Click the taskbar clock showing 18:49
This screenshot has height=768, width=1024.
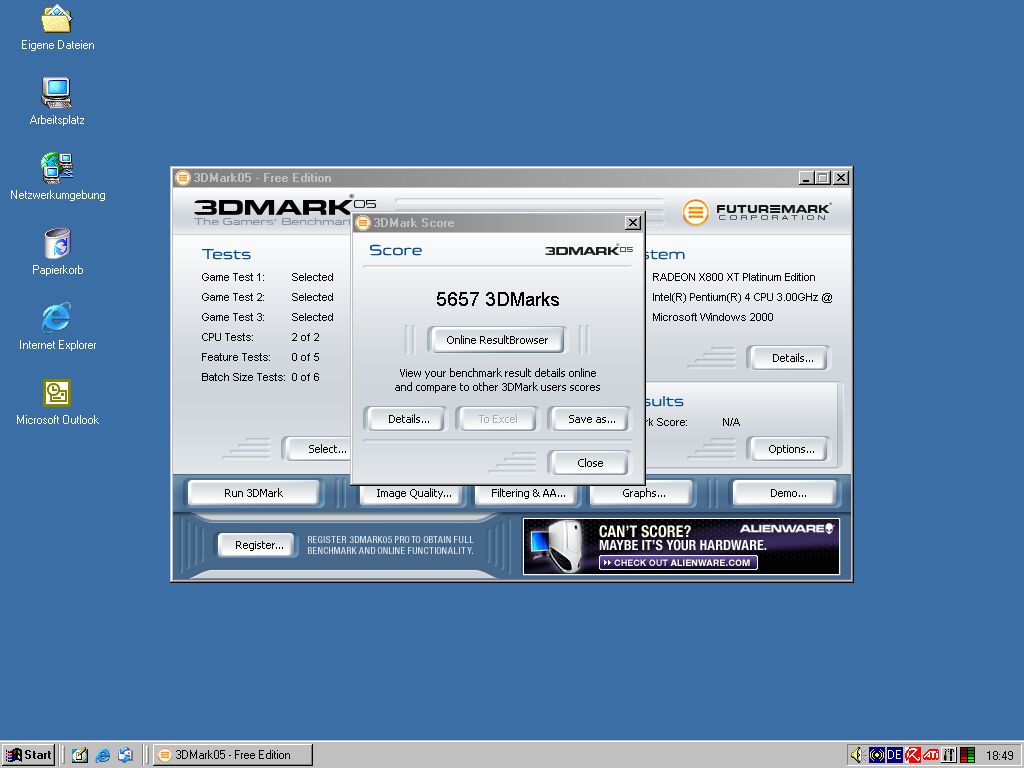(x=999, y=756)
